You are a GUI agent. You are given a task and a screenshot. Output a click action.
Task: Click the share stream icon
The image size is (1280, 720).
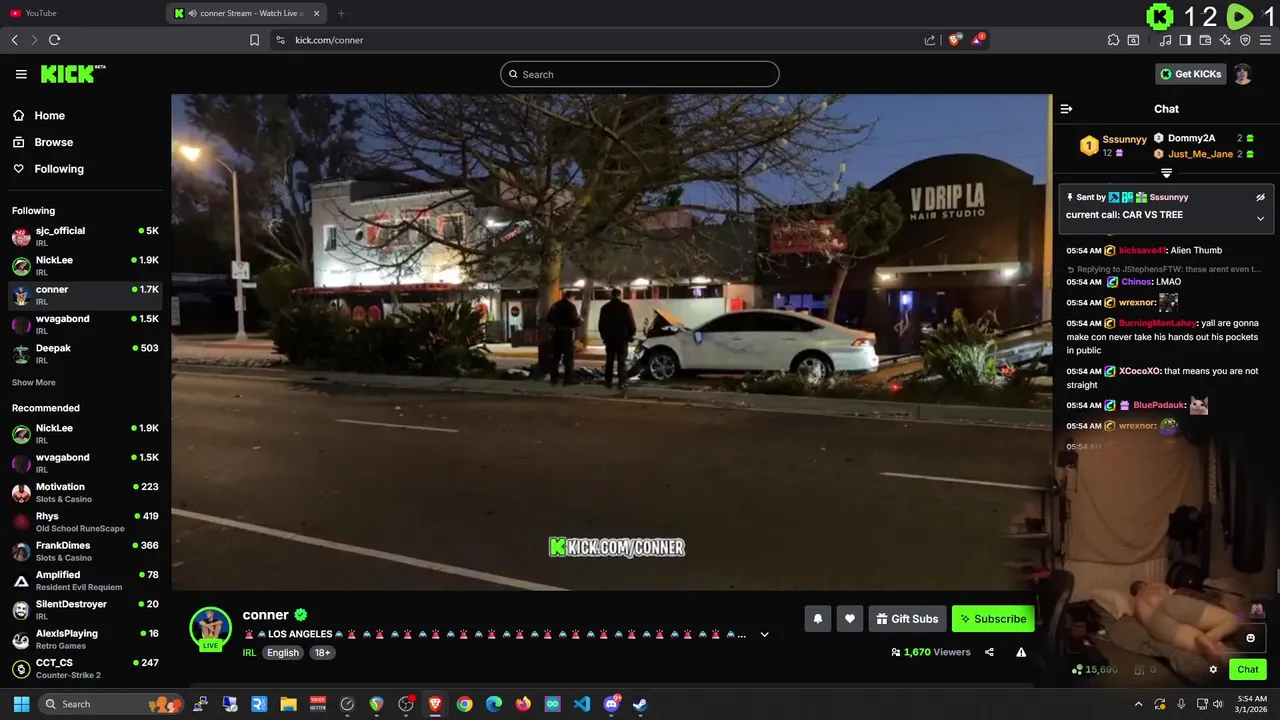click(989, 652)
